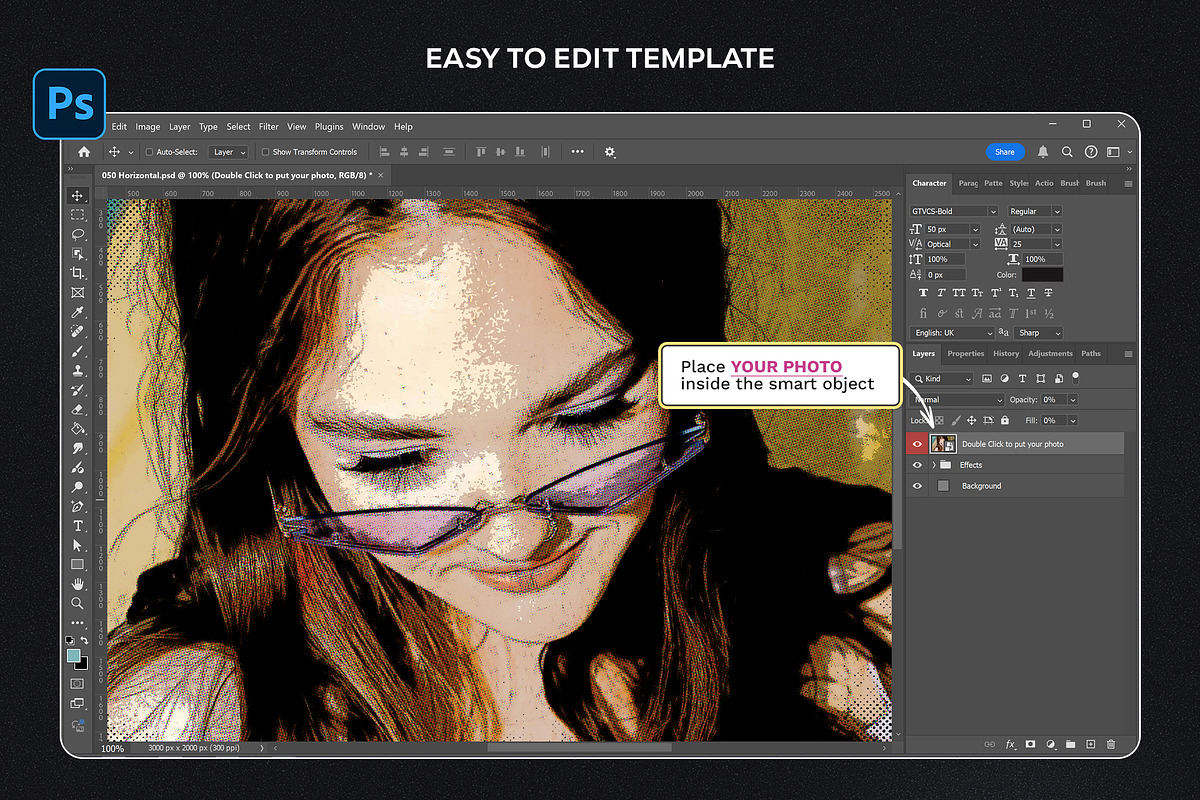This screenshot has width=1200, height=800.
Task: Toggle Underline in Character panel
Action: click(x=1029, y=293)
